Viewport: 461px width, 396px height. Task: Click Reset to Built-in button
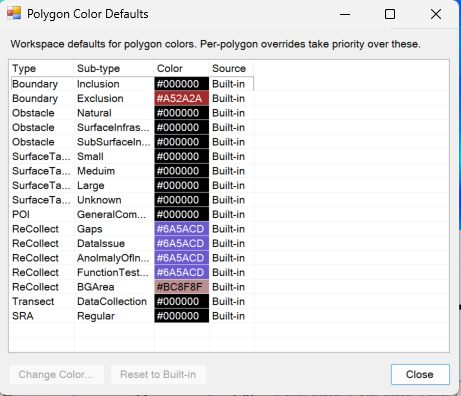point(158,374)
